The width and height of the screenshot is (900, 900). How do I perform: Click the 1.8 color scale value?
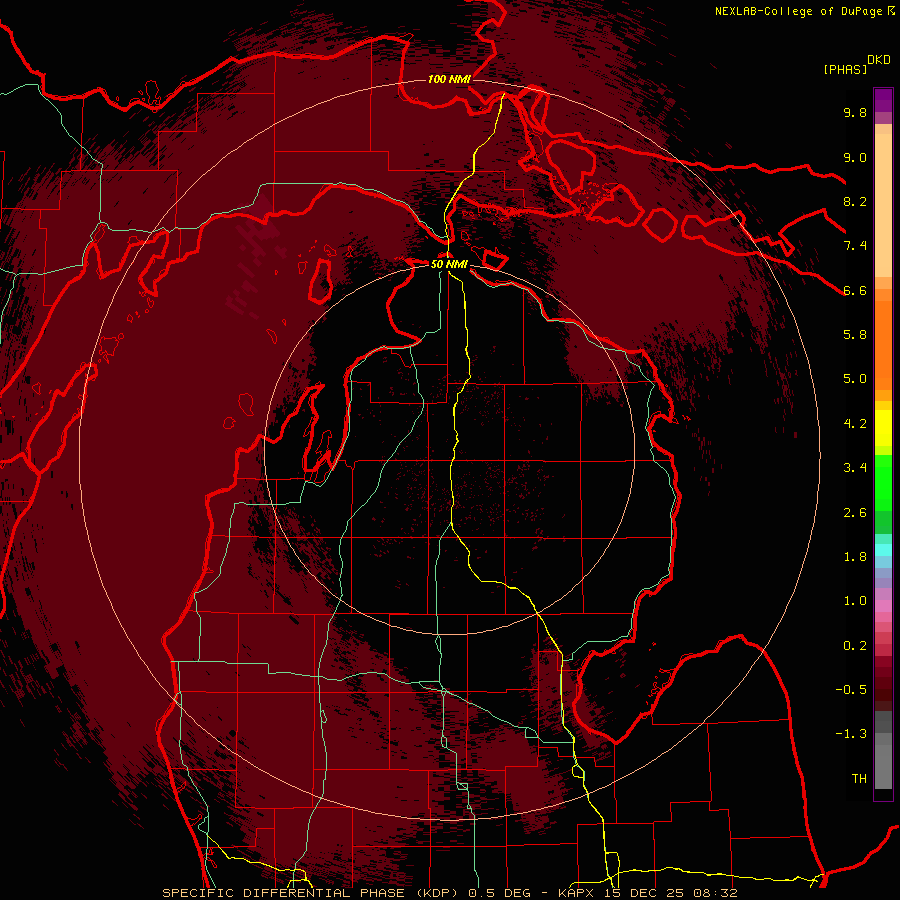(x=855, y=557)
